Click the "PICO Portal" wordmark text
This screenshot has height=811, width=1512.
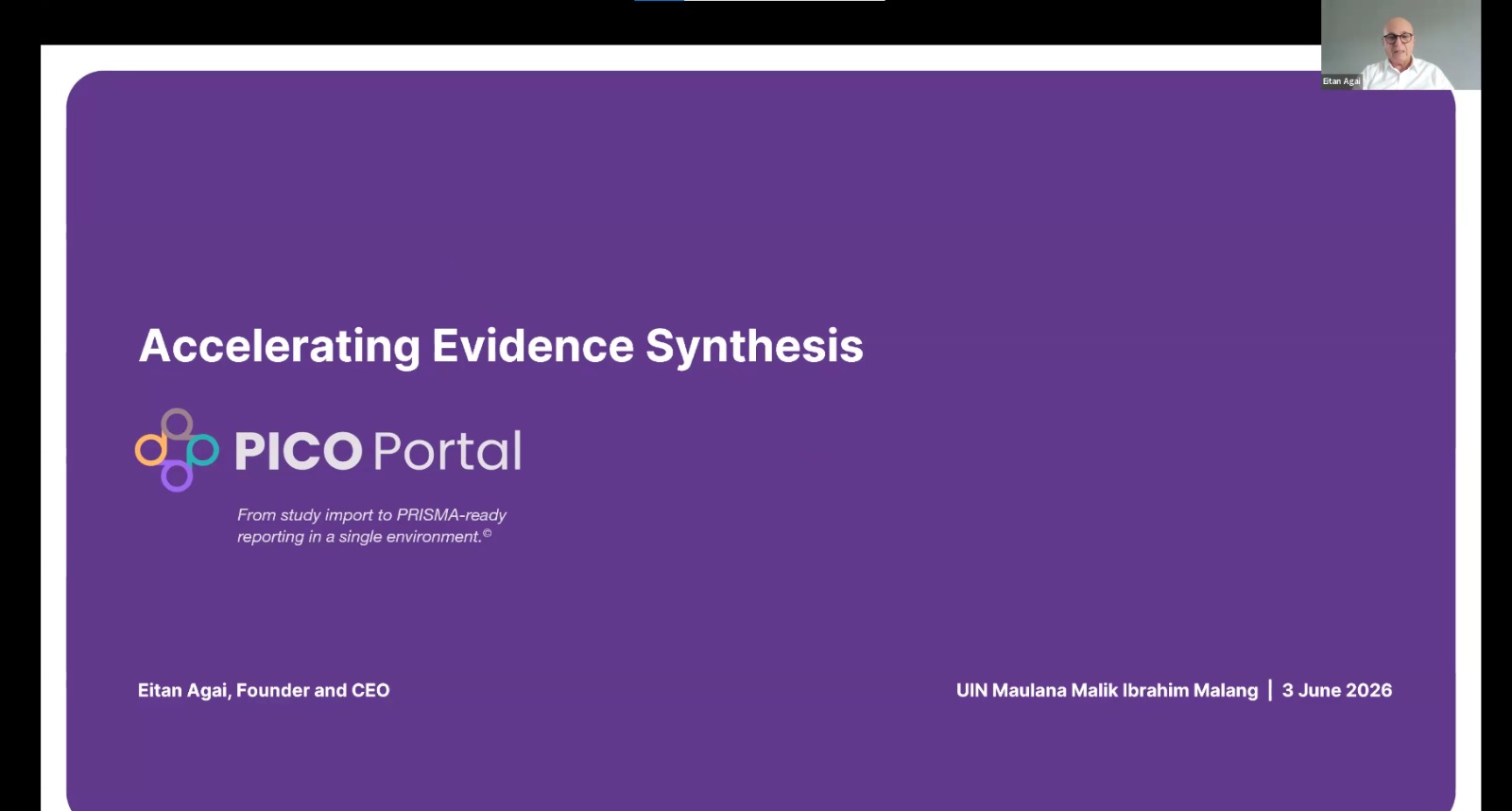point(378,451)
